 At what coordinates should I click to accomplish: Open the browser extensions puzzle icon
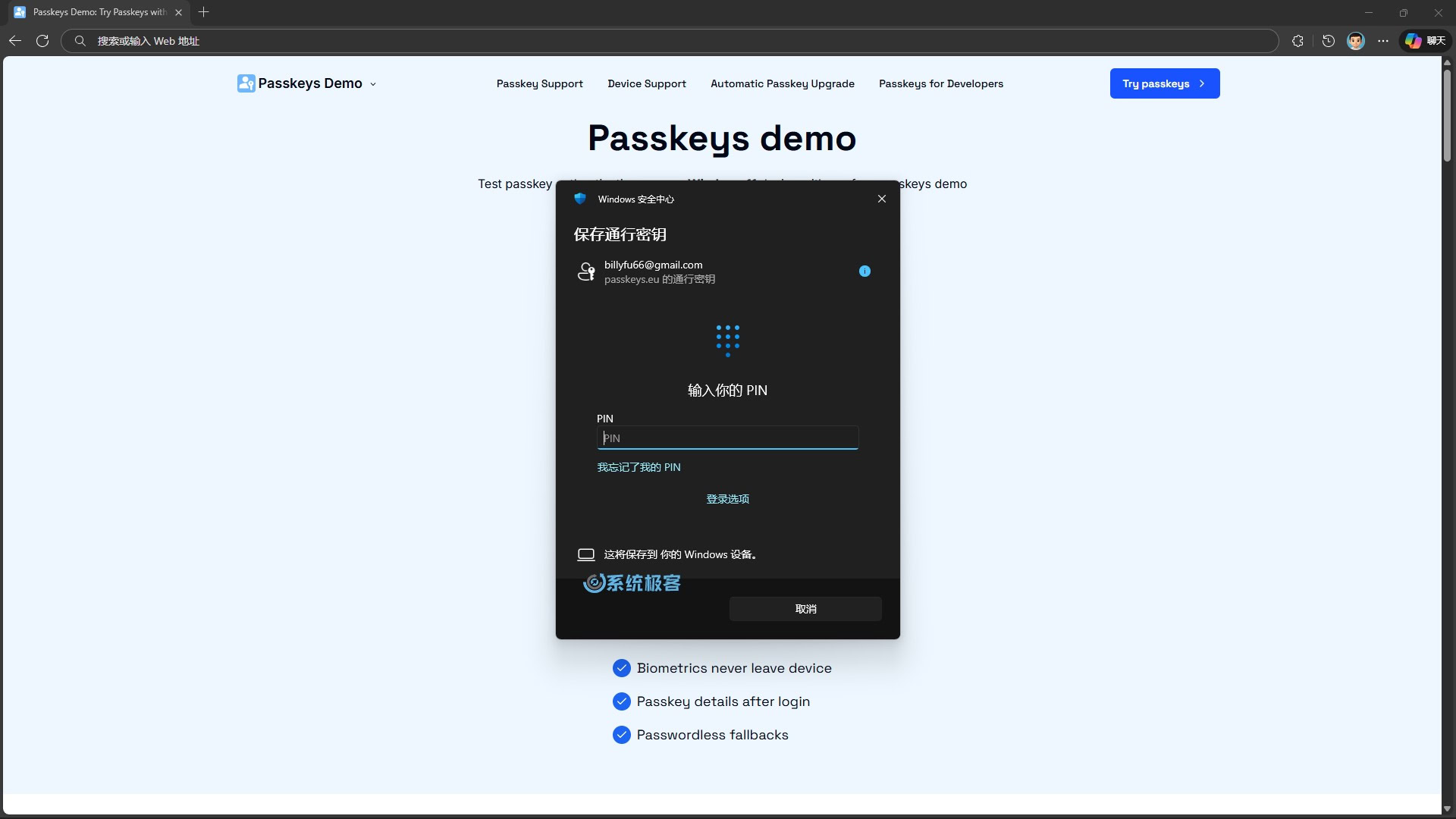[x=1298, y=41]
